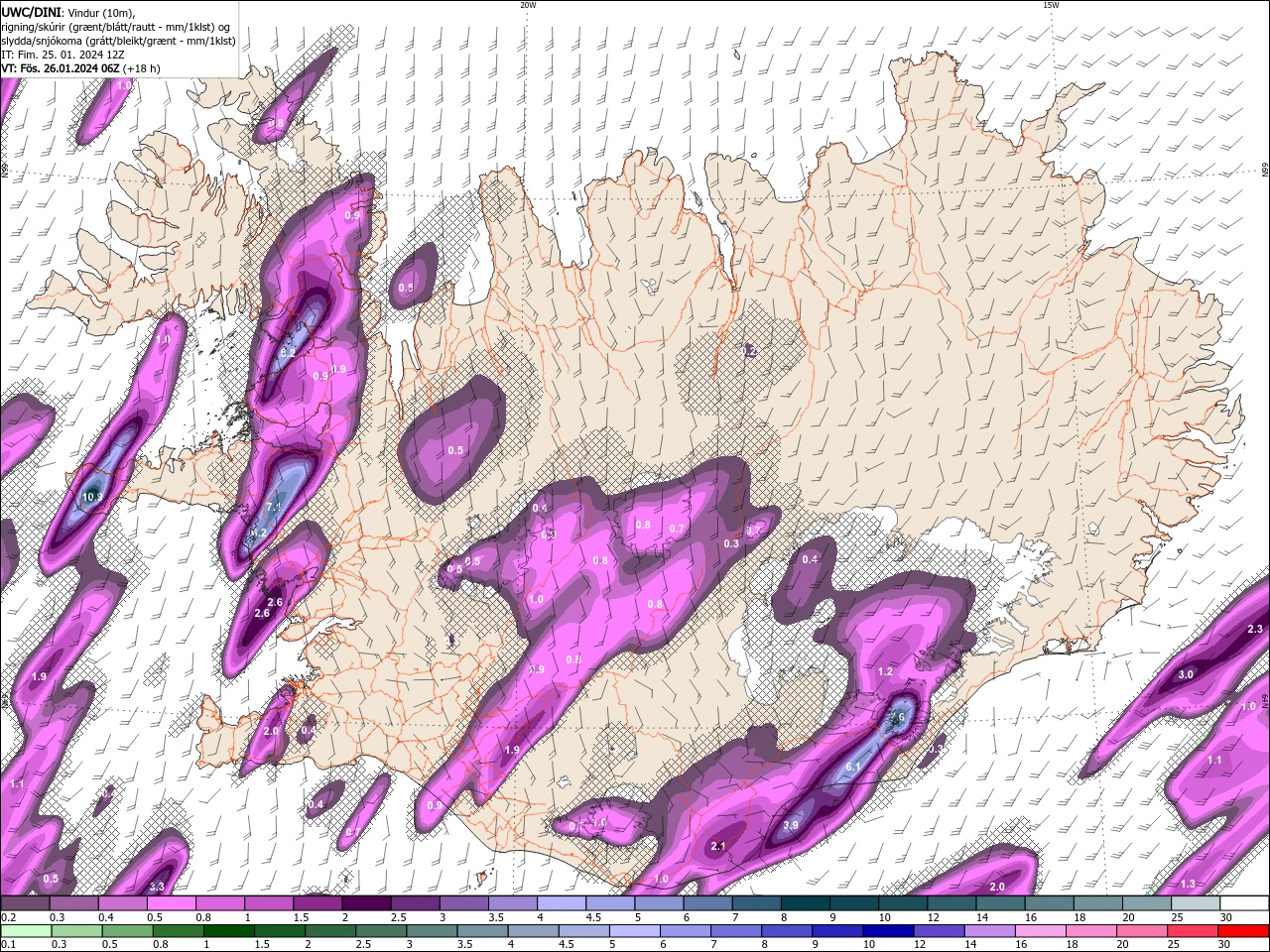Click the 7.4 precipitation value on the map
Viewport: 1270px width, 952px height.
coord(275,507)
